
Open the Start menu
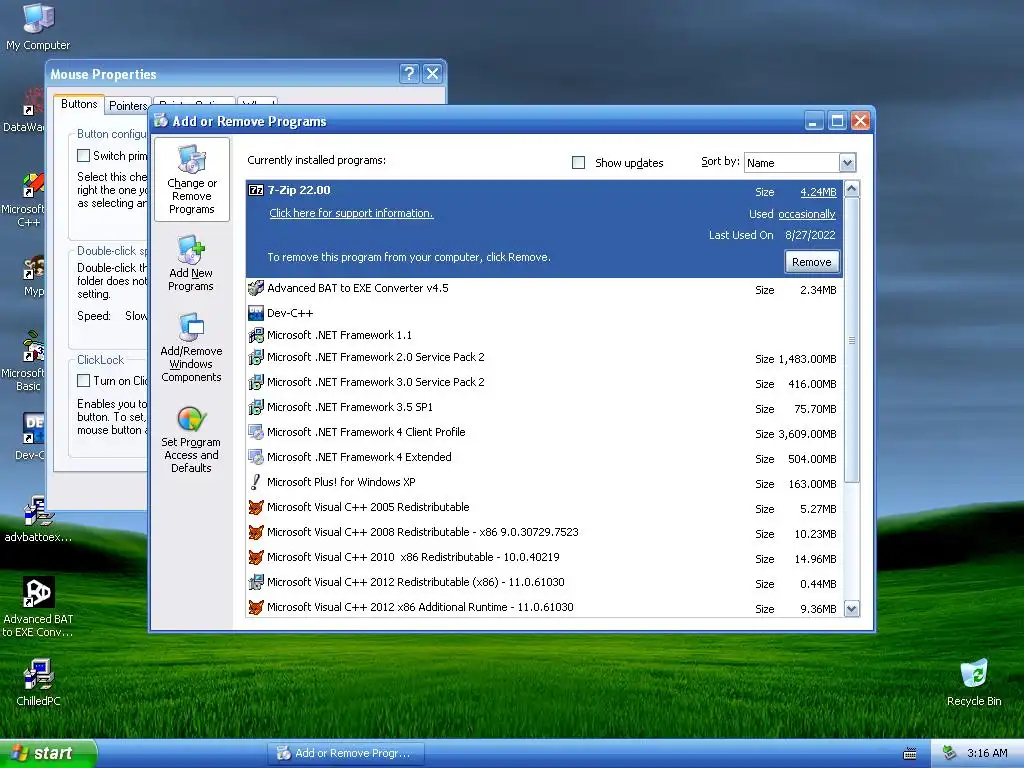[48, 753]
